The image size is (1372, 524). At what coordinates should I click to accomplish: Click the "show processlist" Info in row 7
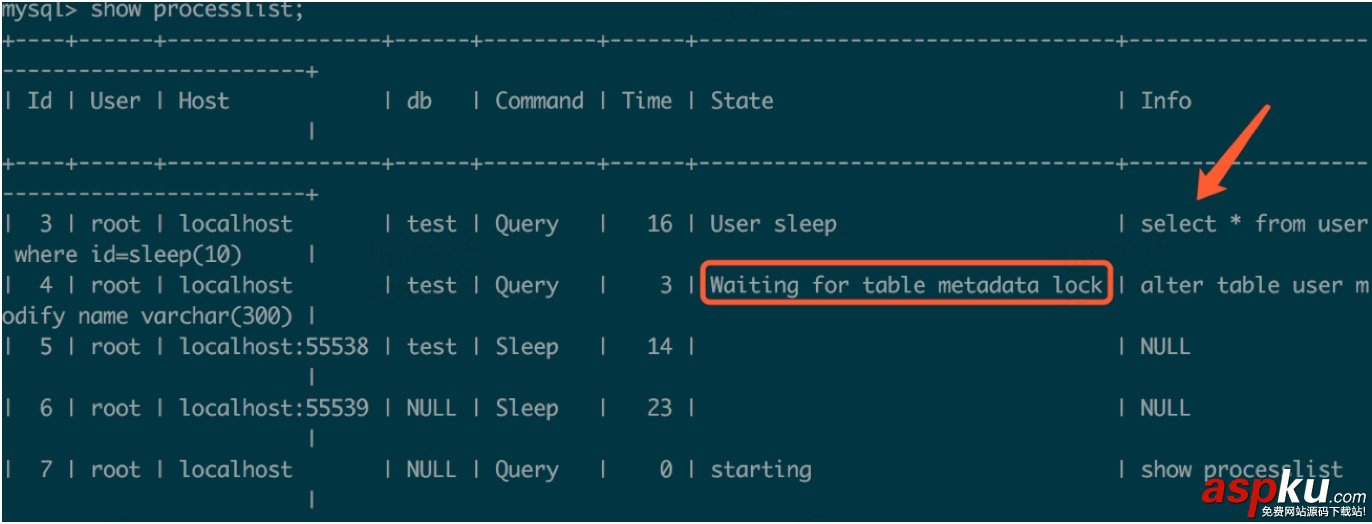[1241, 470]
